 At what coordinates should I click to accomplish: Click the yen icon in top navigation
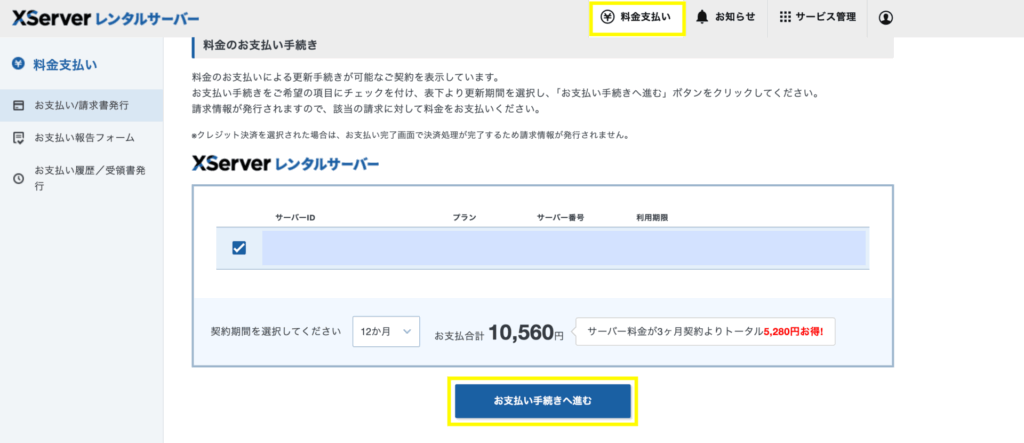coord(607,17)
